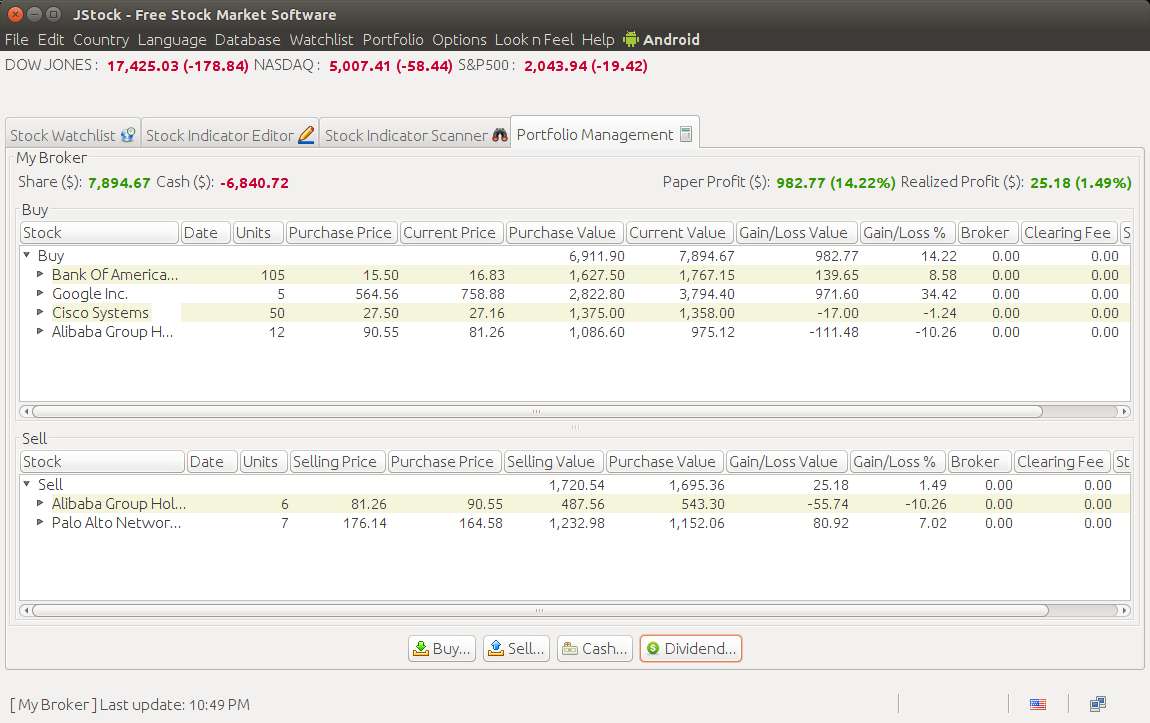Click Google Inc. current value 3,794.40

pos(706,294)
